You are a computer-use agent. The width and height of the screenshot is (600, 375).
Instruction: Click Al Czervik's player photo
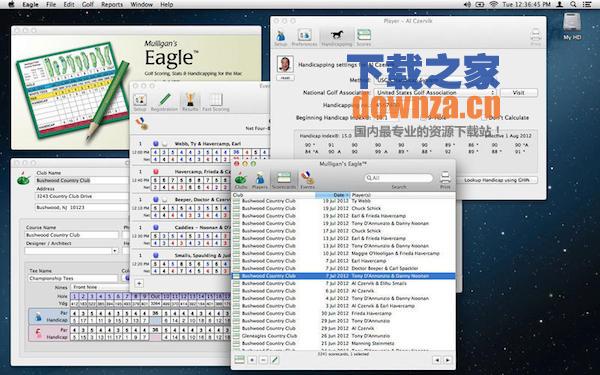(x=285, y=64)
